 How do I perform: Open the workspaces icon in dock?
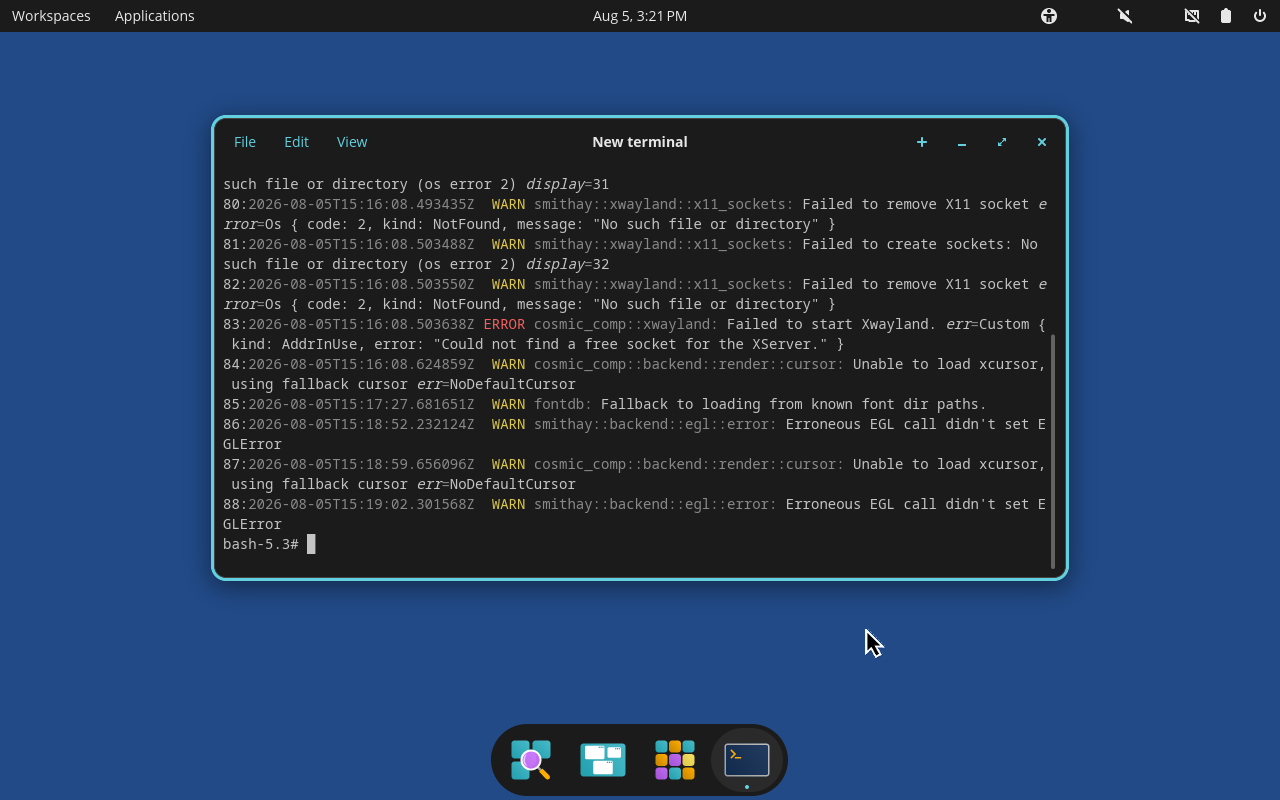(x=603, y=760)
